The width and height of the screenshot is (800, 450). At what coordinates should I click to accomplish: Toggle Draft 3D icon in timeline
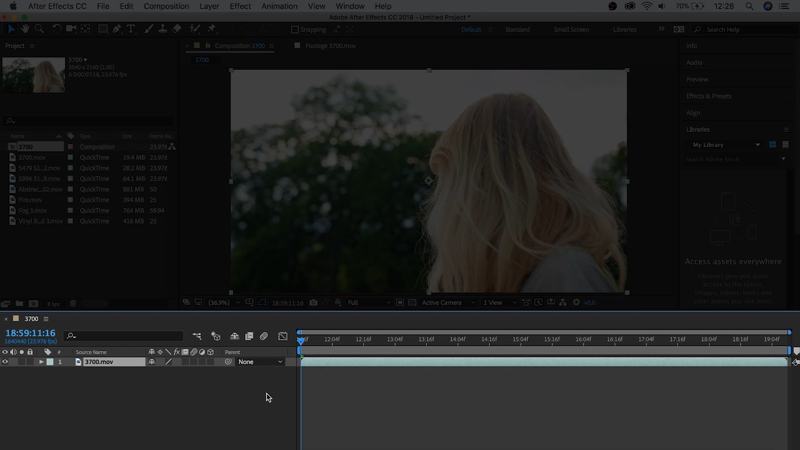click(x=216, y=336)
